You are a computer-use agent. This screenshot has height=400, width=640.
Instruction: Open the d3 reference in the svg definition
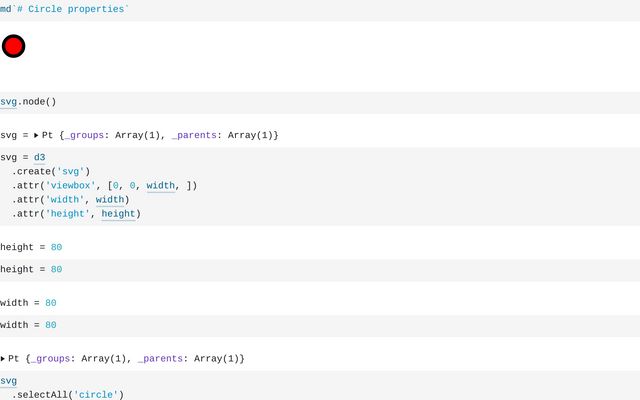[39, 158]
